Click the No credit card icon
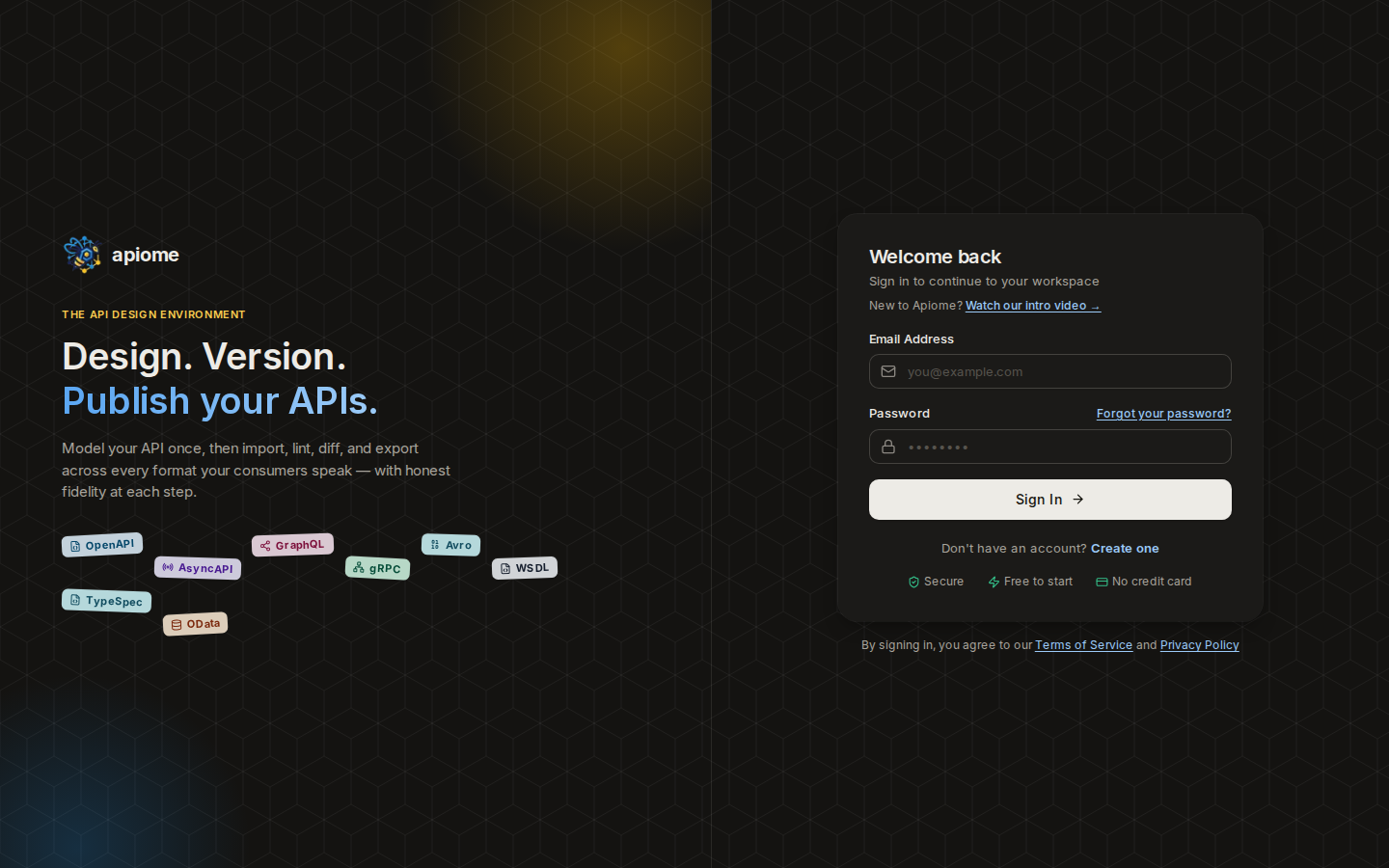 tap(1102, 582)
